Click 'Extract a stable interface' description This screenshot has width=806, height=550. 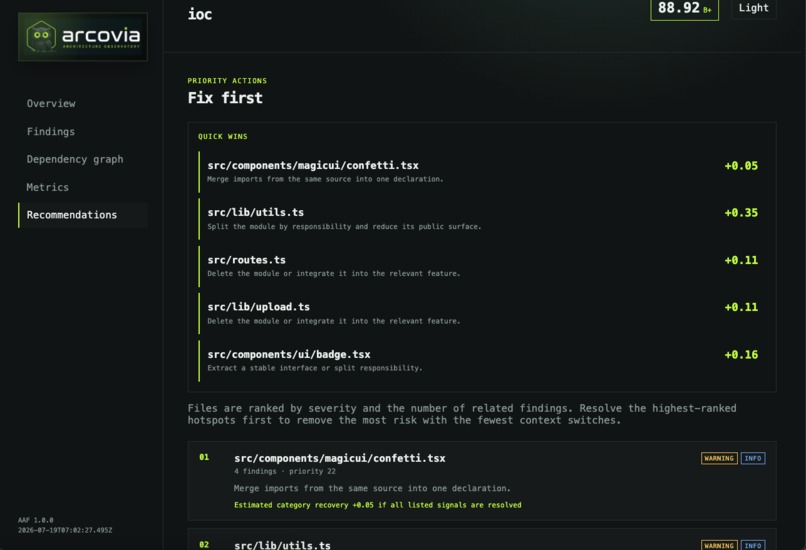click(314, 368)
